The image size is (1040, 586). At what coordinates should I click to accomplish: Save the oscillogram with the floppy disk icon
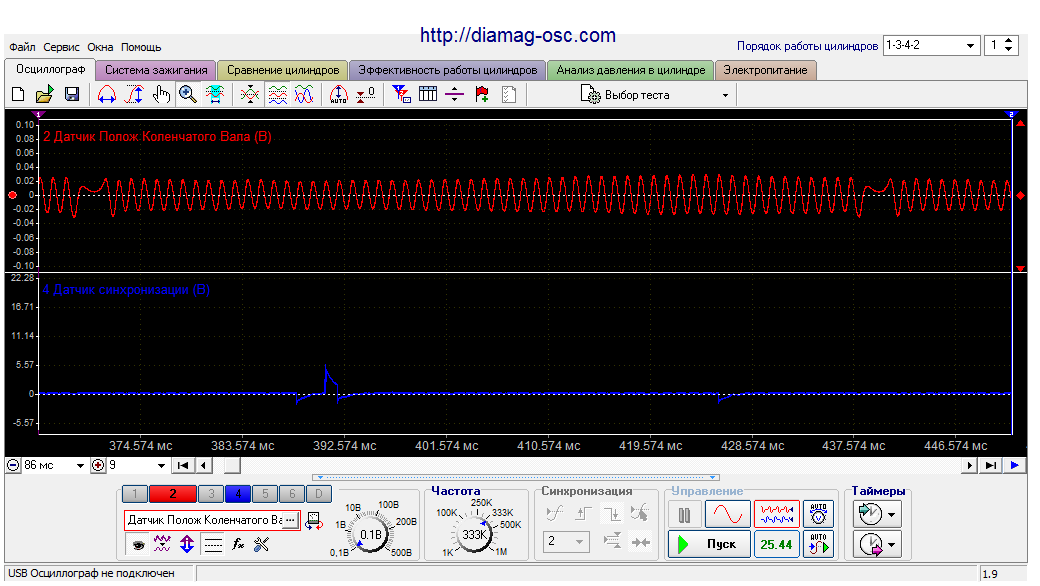click(72, 95)
